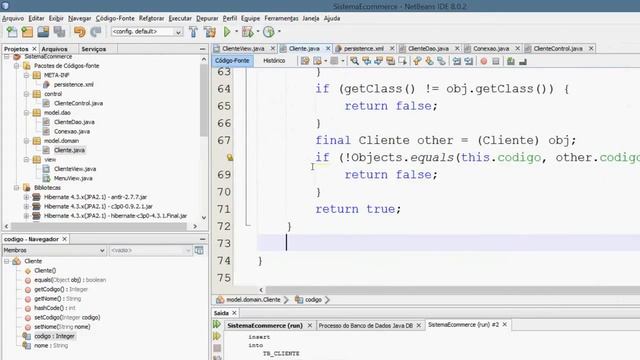
Task: Switch to the Arquivos tab
Action: click(54, 49)
